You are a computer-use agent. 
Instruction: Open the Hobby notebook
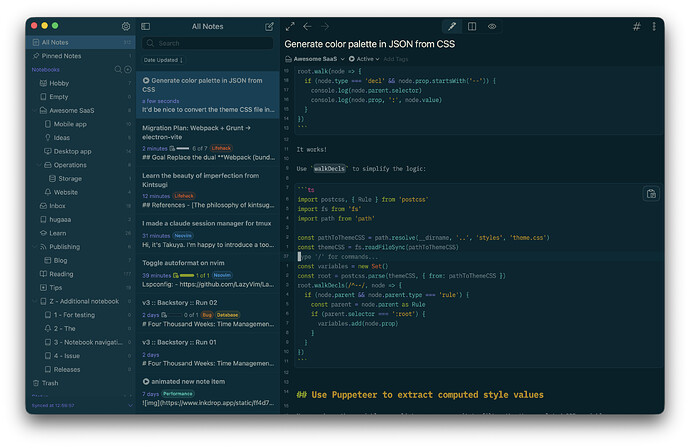[81, 83]
